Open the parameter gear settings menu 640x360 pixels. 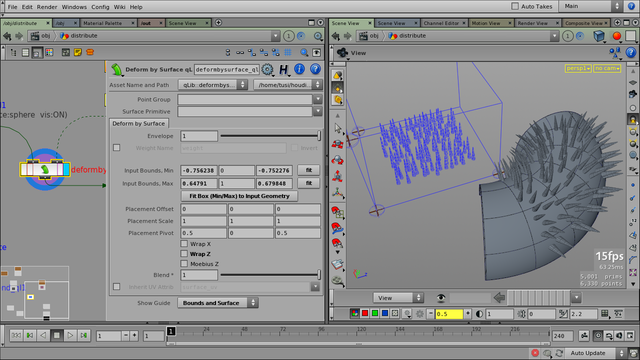point(267,69)
